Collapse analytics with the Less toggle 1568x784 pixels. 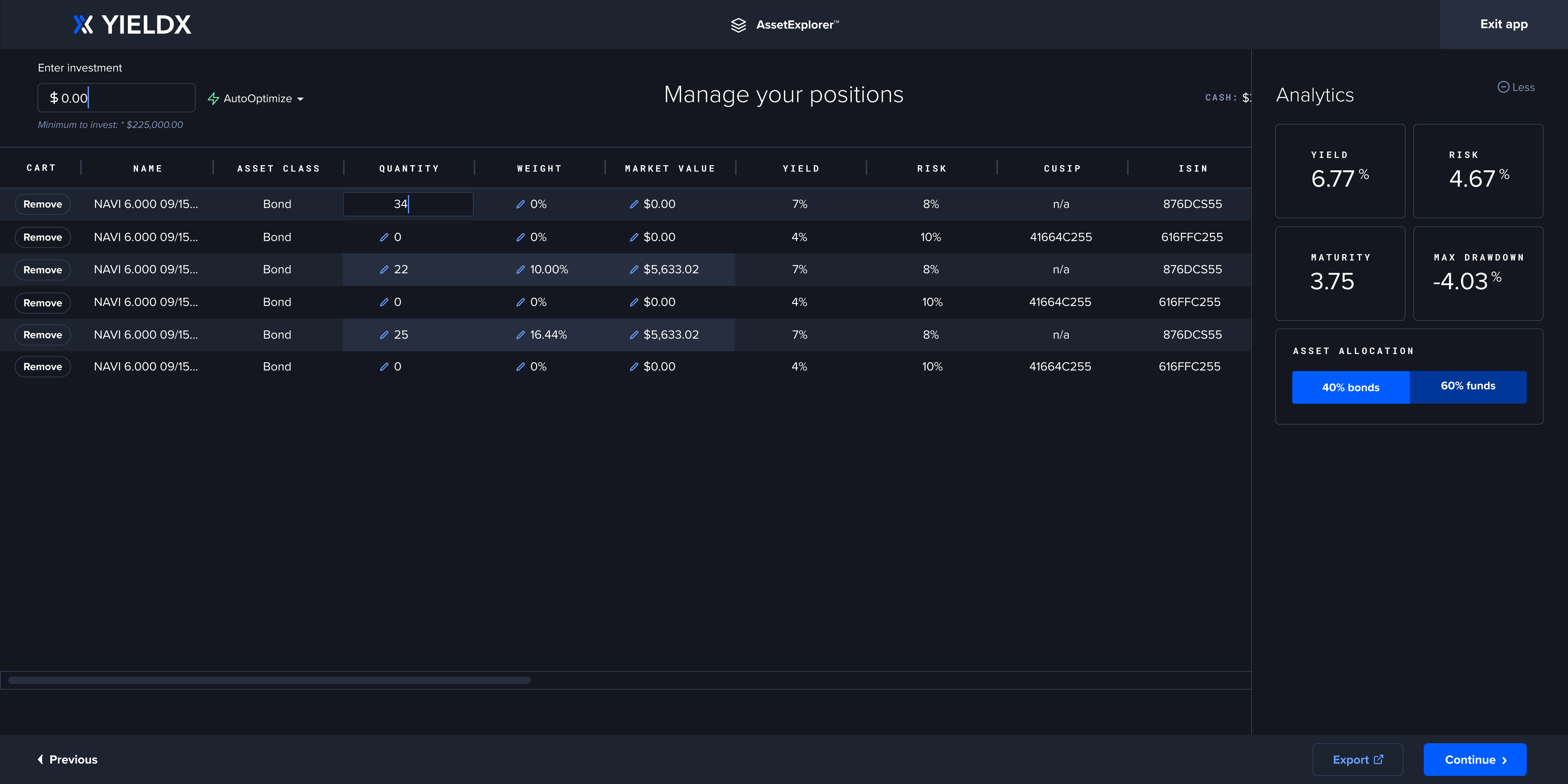(x=1516, y=87)
